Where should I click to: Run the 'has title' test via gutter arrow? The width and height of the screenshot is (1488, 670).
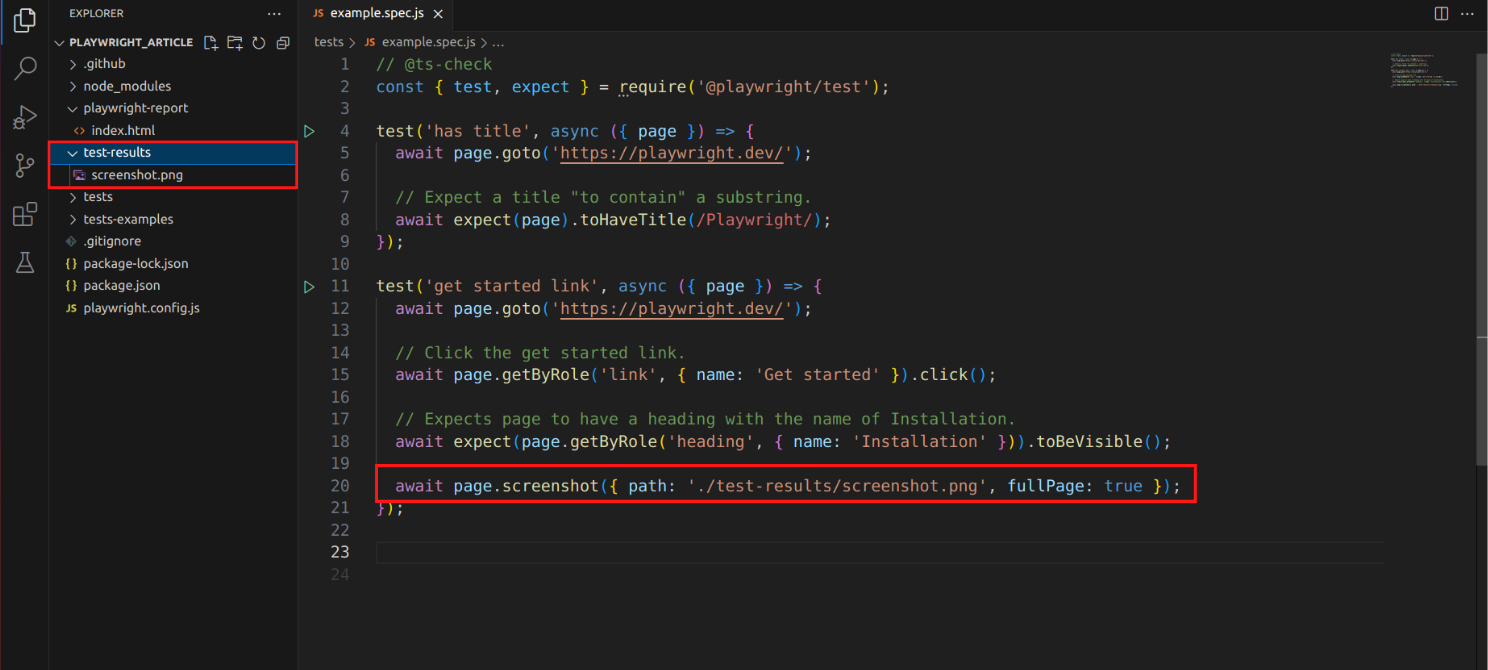[309, 131]
